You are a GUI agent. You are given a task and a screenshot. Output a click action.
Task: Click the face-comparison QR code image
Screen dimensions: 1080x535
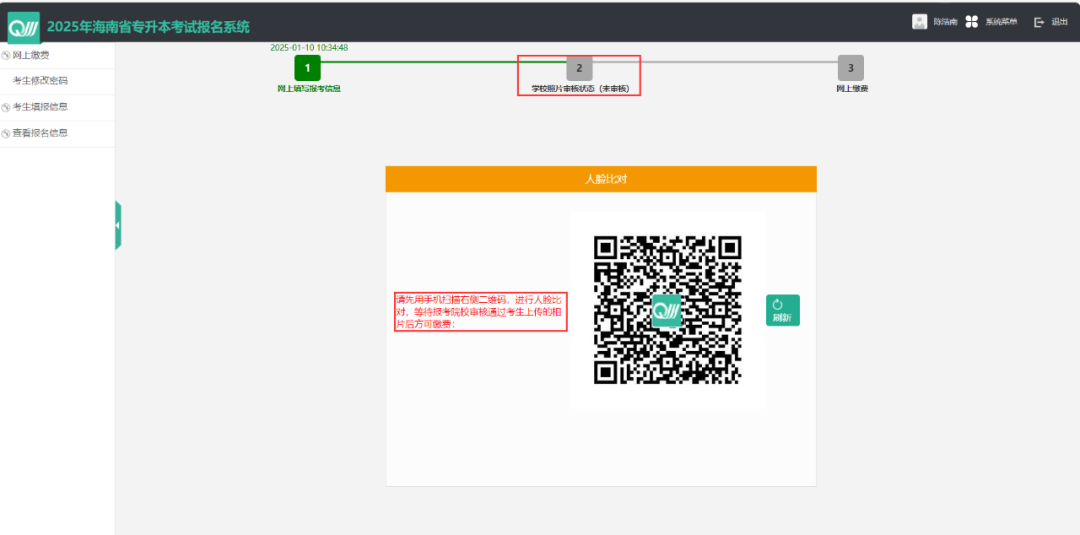pos(667,310)
